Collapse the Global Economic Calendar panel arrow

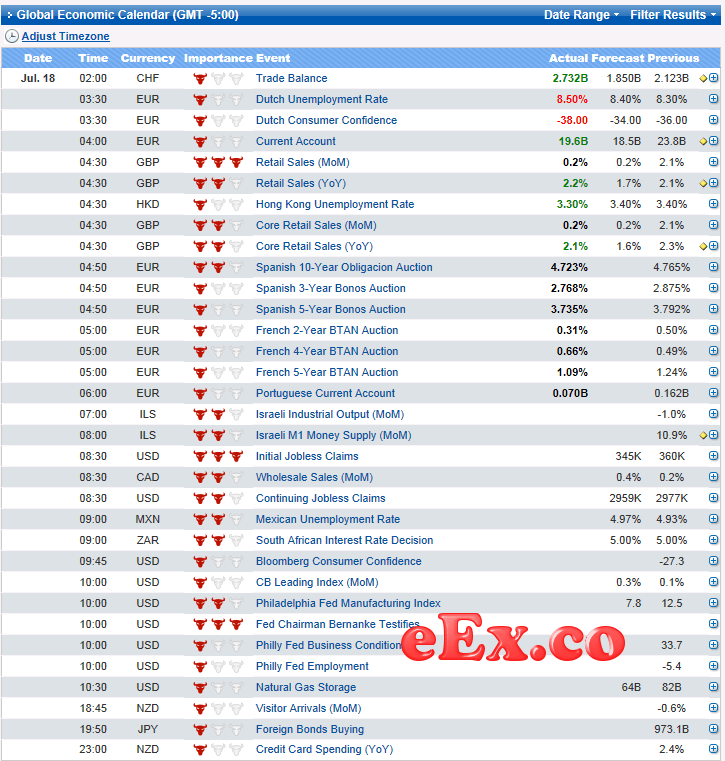tap(9, 15)
